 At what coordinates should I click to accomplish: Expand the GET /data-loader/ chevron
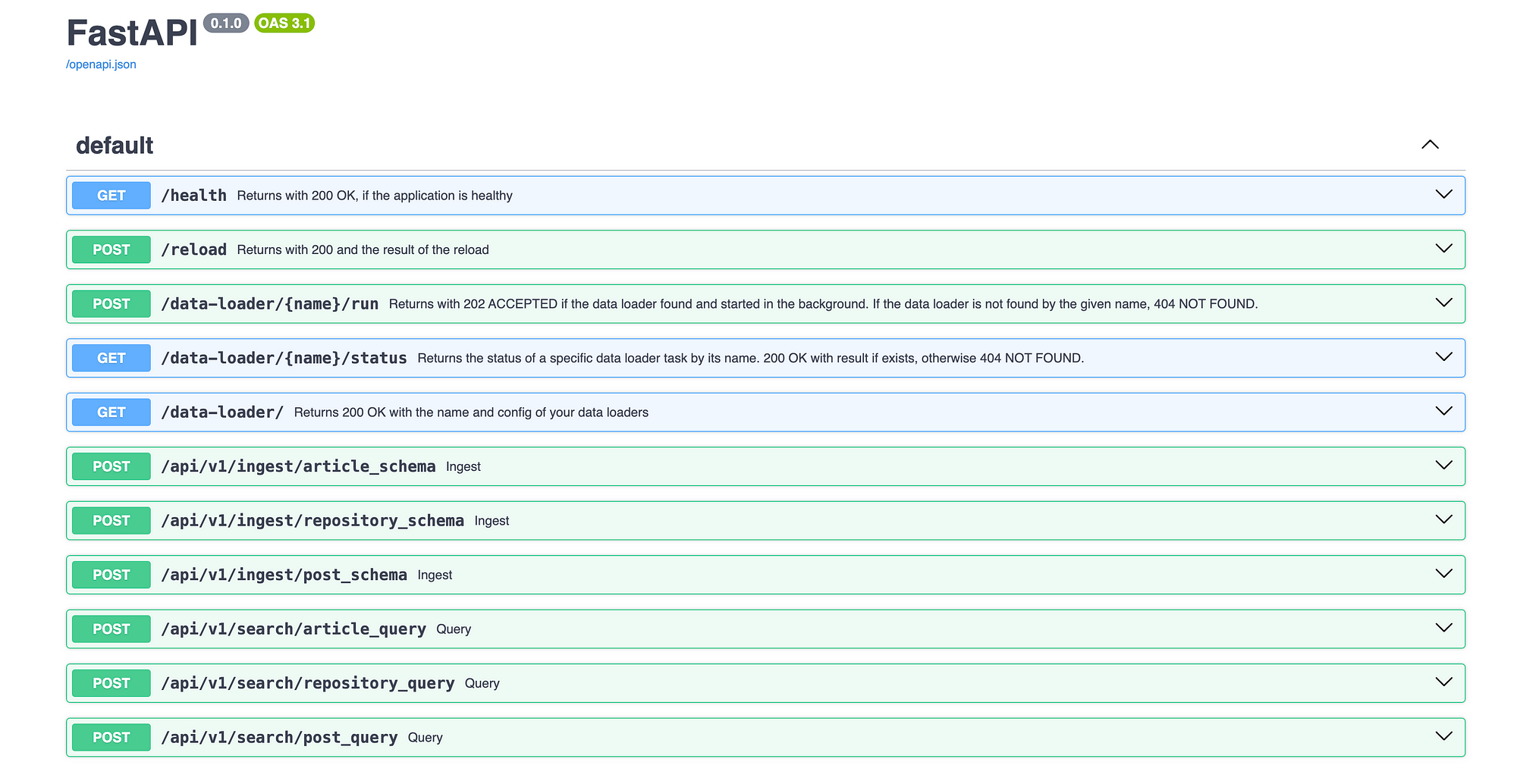click(1443, 412)
